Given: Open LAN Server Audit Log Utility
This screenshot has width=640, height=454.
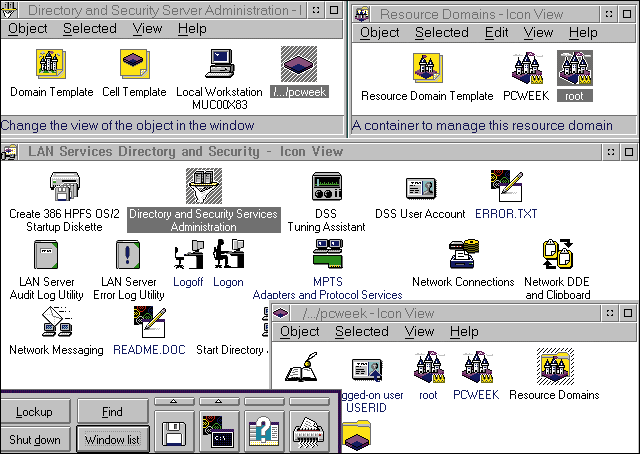Looking at the screenshot, I should 46,254.
